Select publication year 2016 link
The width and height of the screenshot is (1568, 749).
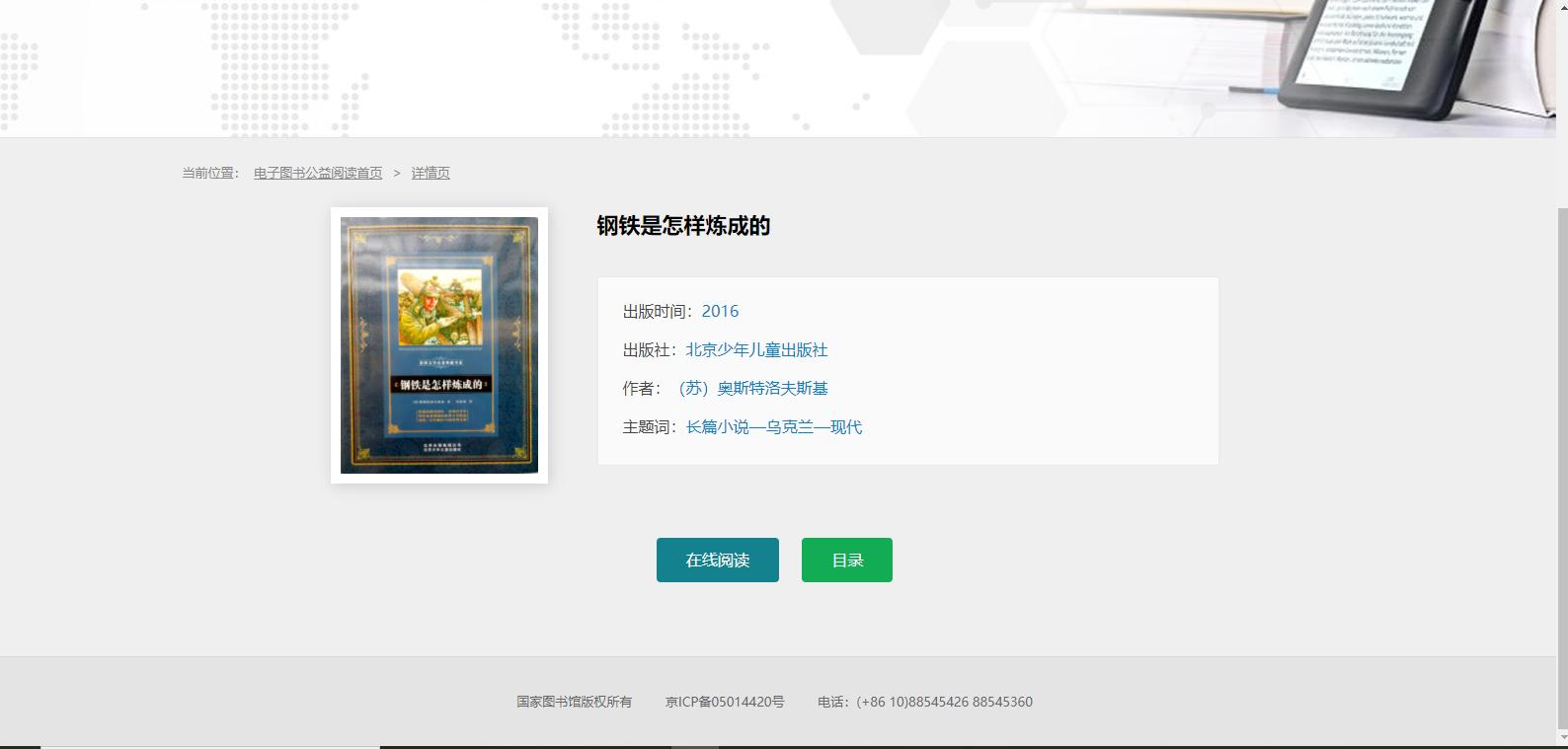point(720,311)
